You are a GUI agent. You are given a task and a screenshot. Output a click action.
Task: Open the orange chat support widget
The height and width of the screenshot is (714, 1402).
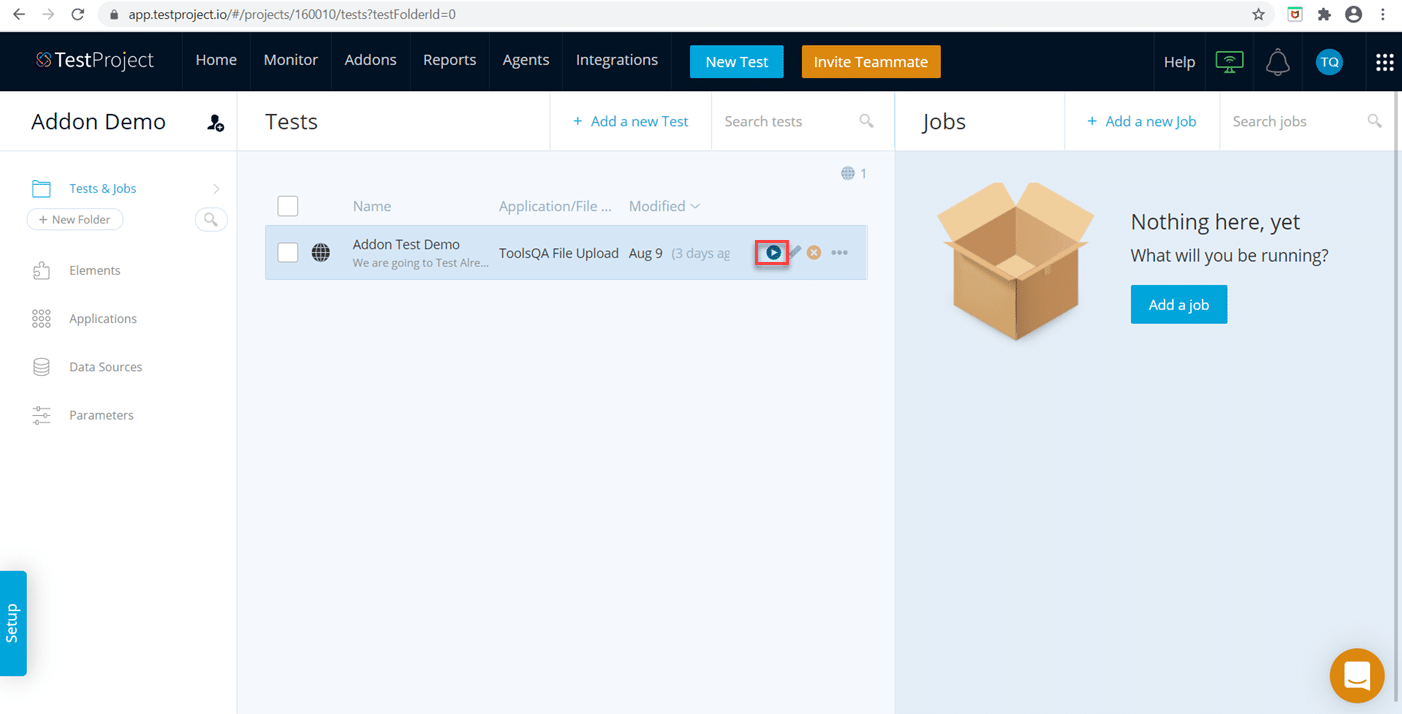1356,676
